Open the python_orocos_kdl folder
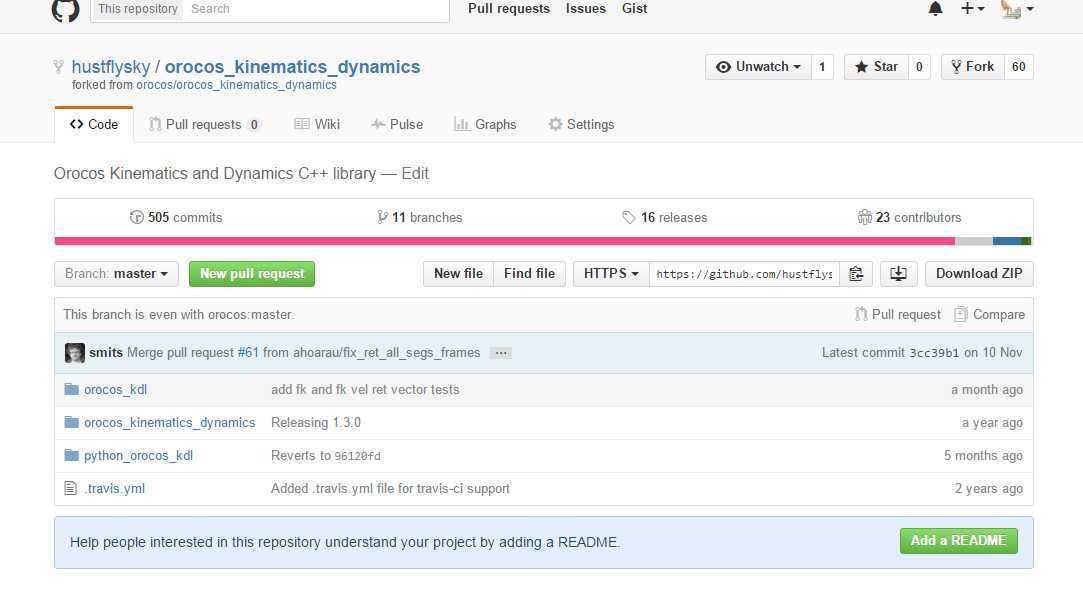The image size is (1083, 603). click(x=138, y=456)
